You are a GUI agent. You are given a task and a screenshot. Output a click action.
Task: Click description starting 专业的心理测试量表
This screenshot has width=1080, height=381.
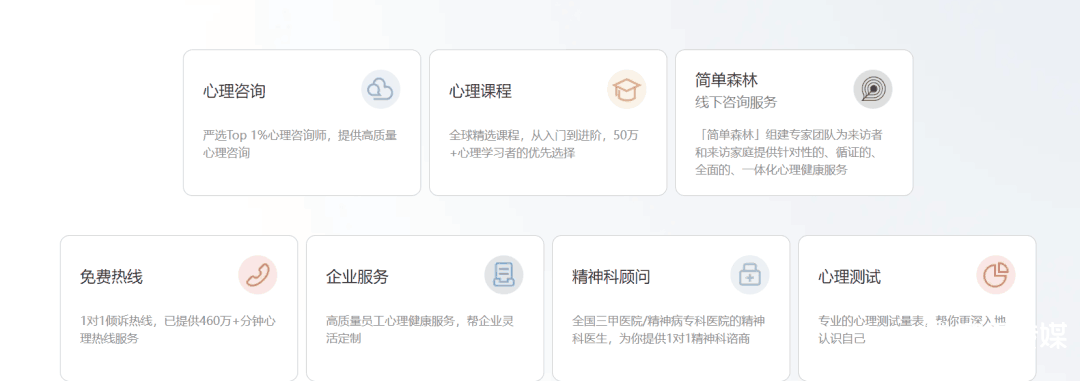tap(912, 329)
